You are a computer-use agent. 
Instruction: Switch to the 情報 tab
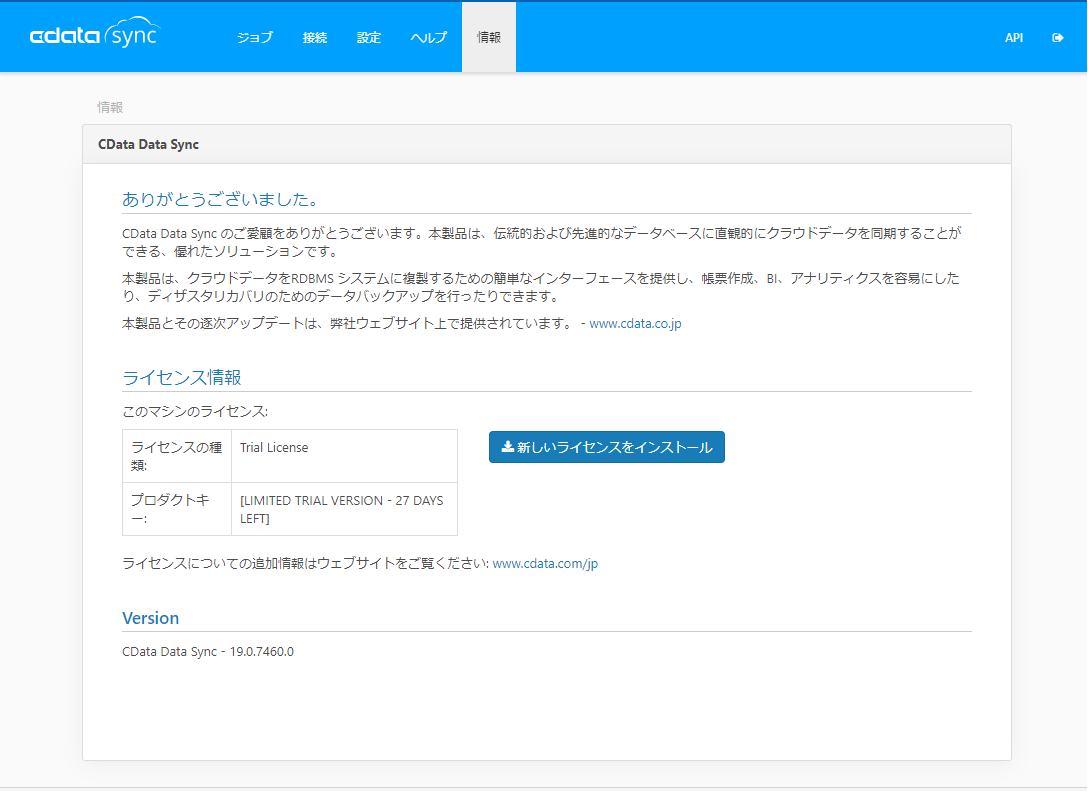[489, 38]
